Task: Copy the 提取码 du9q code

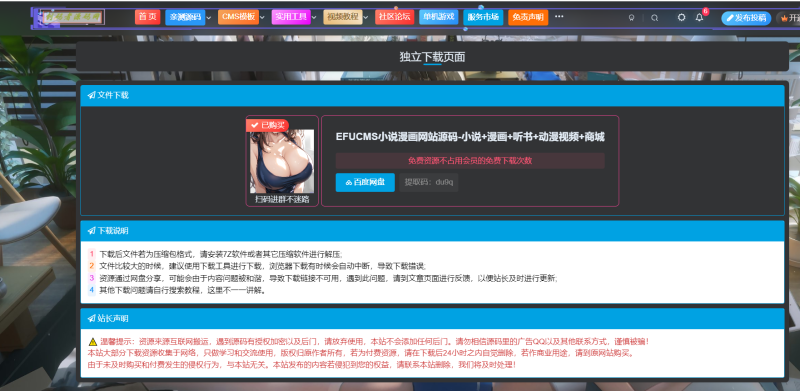Action: tap(429, 182)
